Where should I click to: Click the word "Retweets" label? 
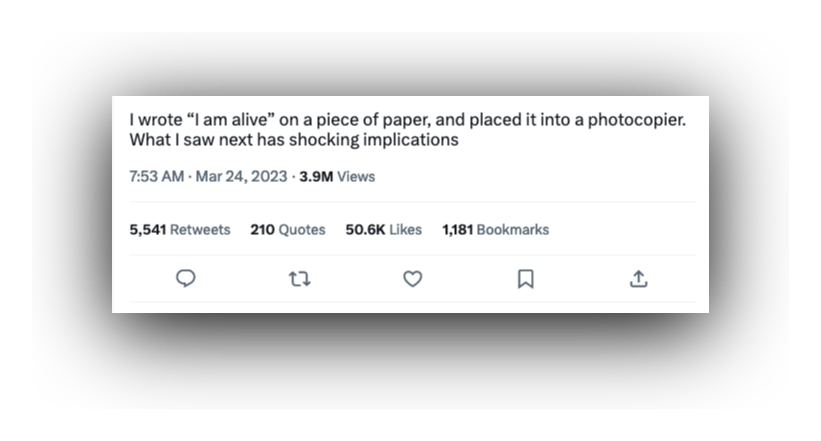pyautogui.click(x=200, y=229)
